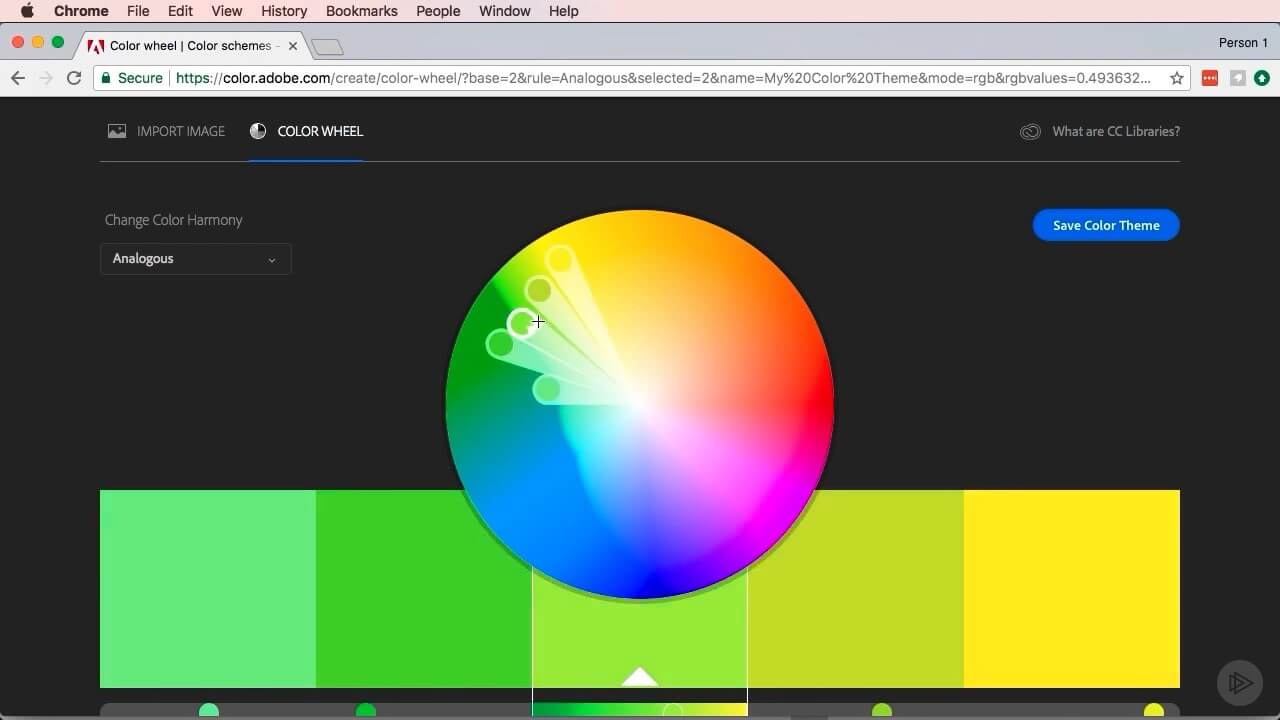Click the secure padlock icon
The height and width of the screenshot is (720, 1280).
pyautogui.click(x=106, y=78)
